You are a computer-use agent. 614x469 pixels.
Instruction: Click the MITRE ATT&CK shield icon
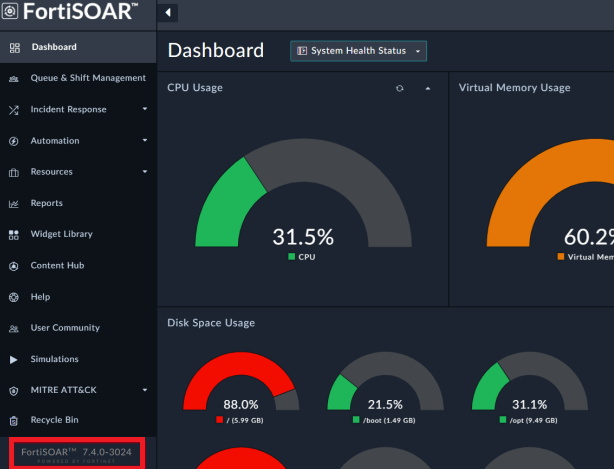(14, 391)
